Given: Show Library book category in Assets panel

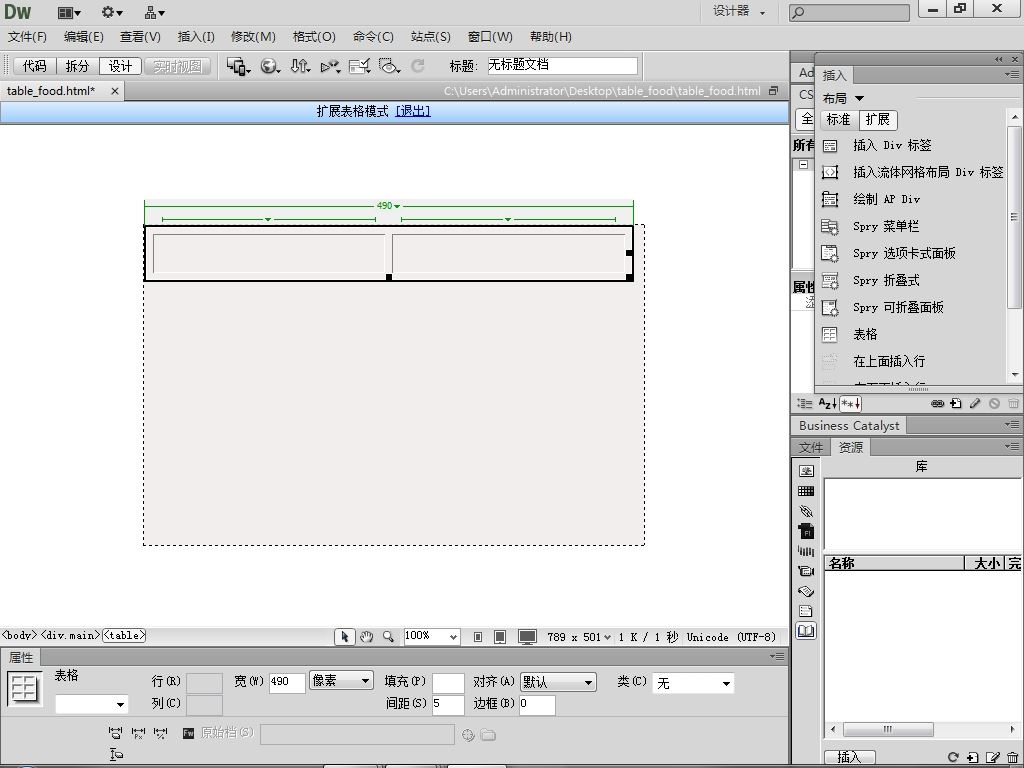Looking at the screenshot, I should point(807,632).
